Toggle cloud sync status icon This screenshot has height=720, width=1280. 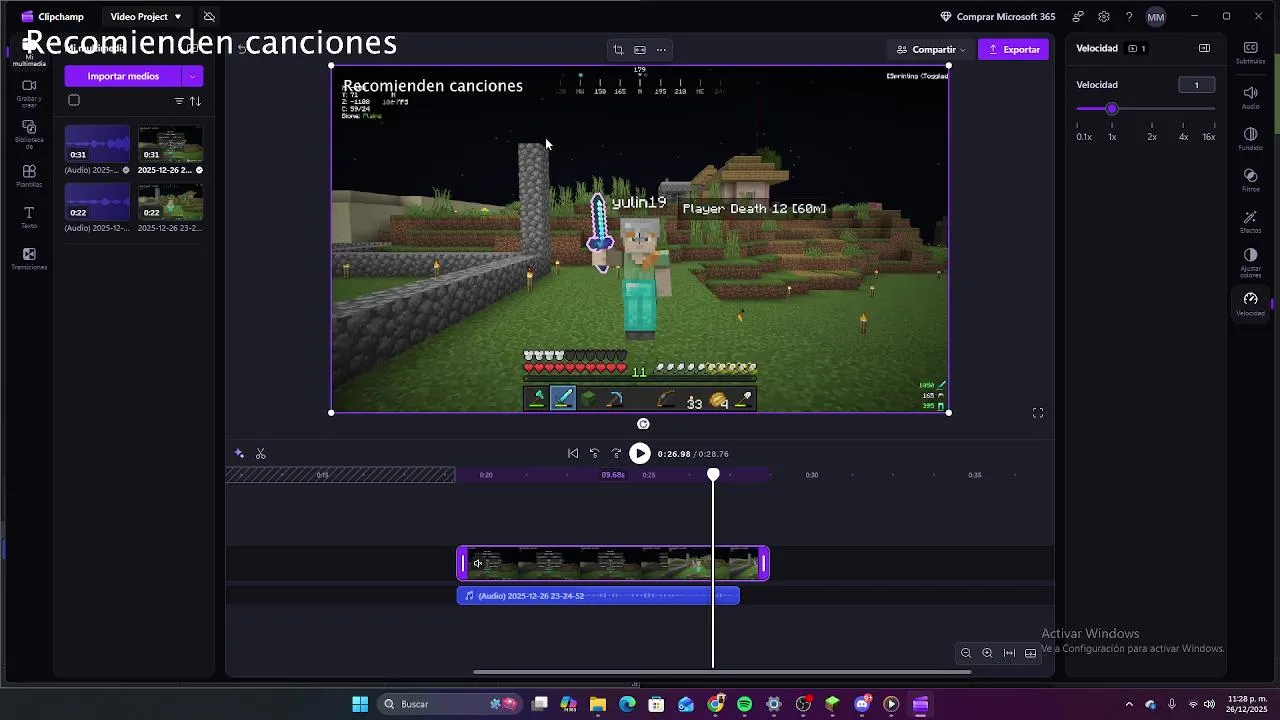[x=209, y=17]
